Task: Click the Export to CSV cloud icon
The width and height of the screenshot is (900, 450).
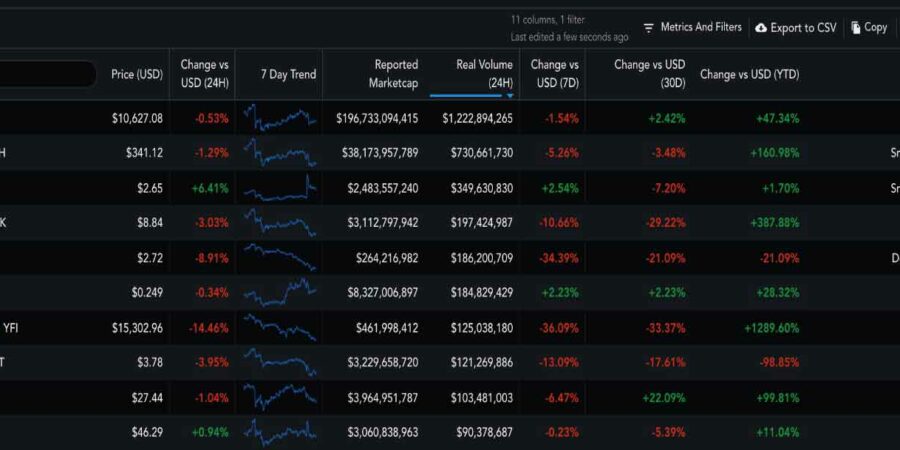Action: pos(761,28)
